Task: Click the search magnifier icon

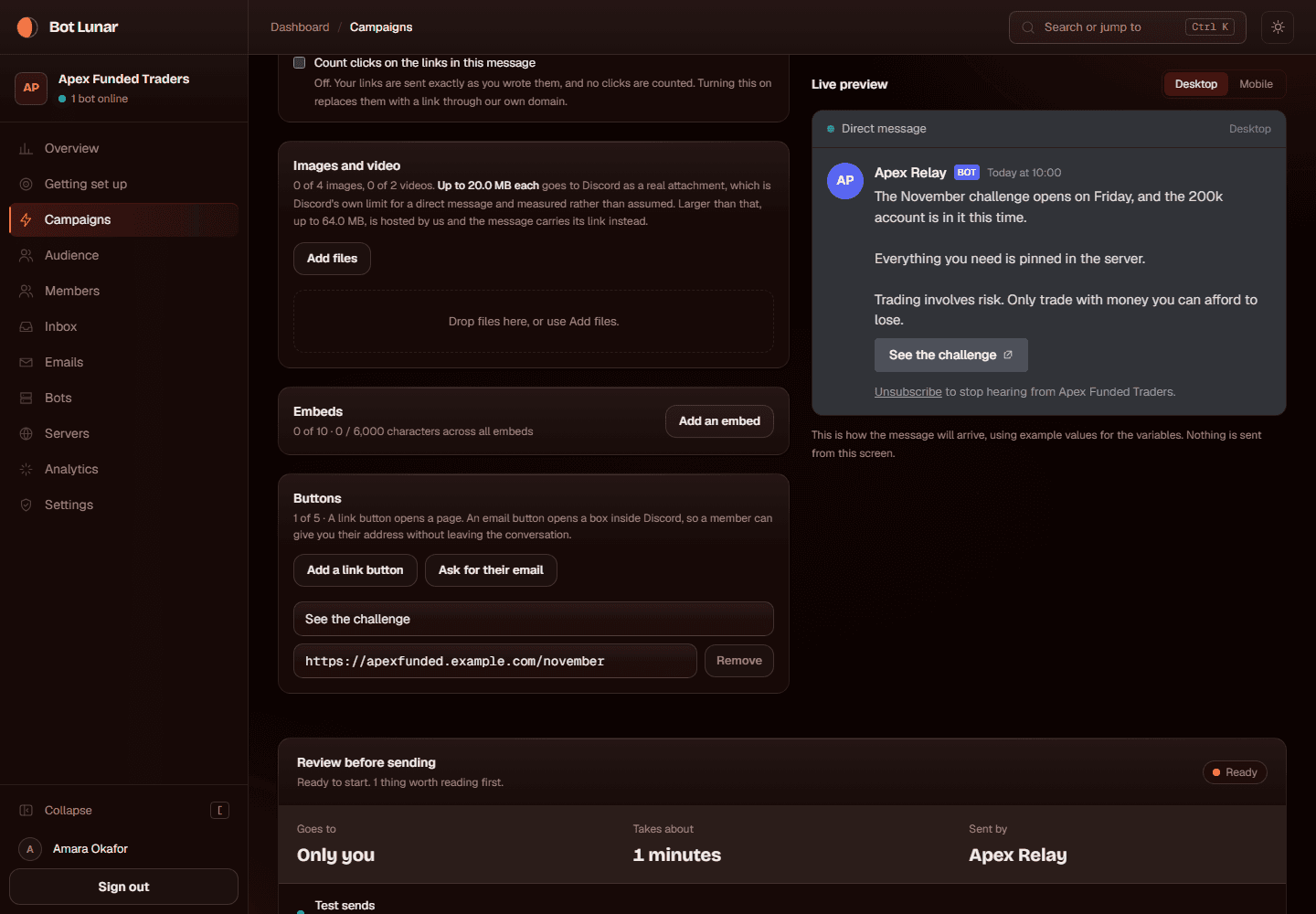Action: click(1028, 27)
